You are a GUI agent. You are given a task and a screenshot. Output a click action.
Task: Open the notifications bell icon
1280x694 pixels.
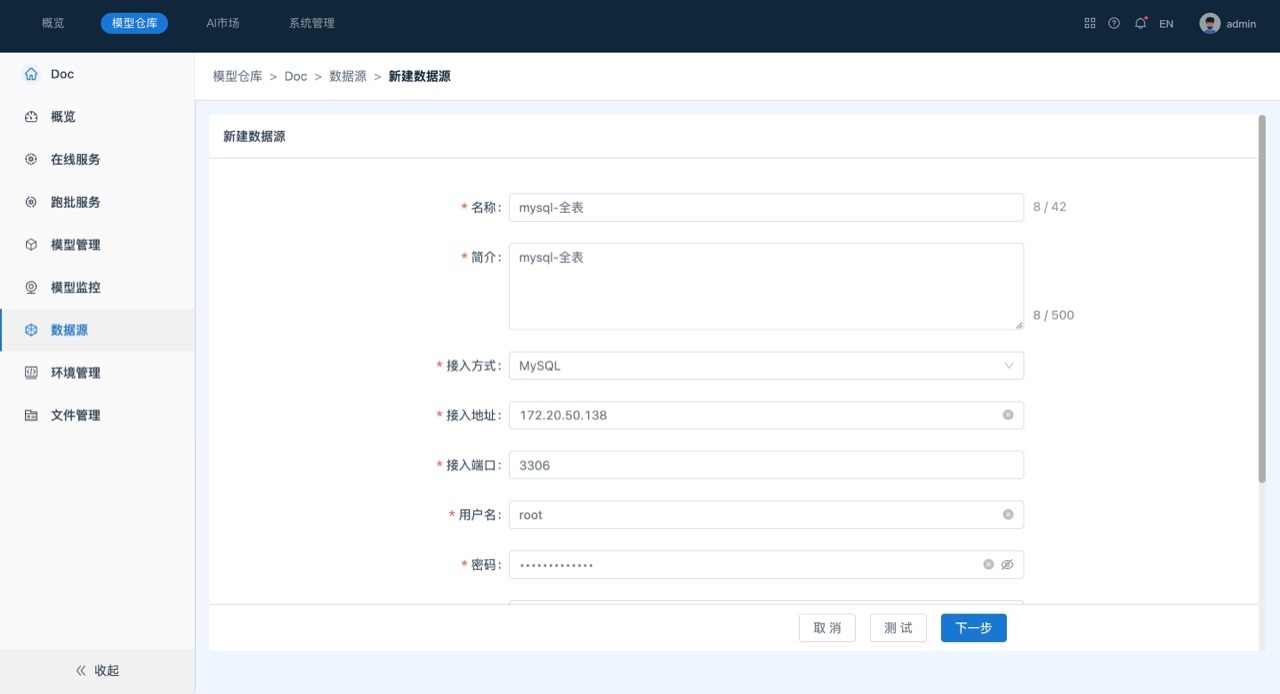tap(1140, 23)
